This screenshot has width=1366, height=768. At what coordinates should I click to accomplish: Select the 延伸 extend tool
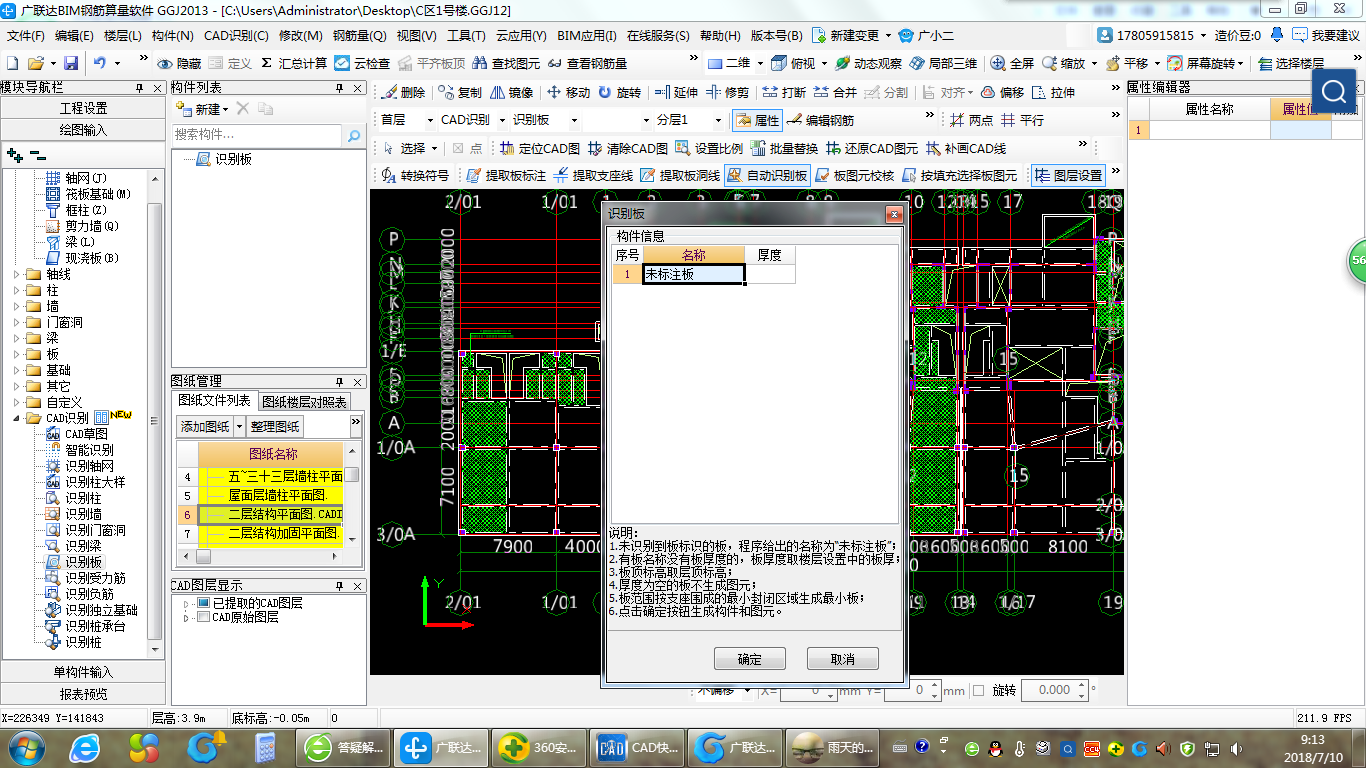coord(676,92)
